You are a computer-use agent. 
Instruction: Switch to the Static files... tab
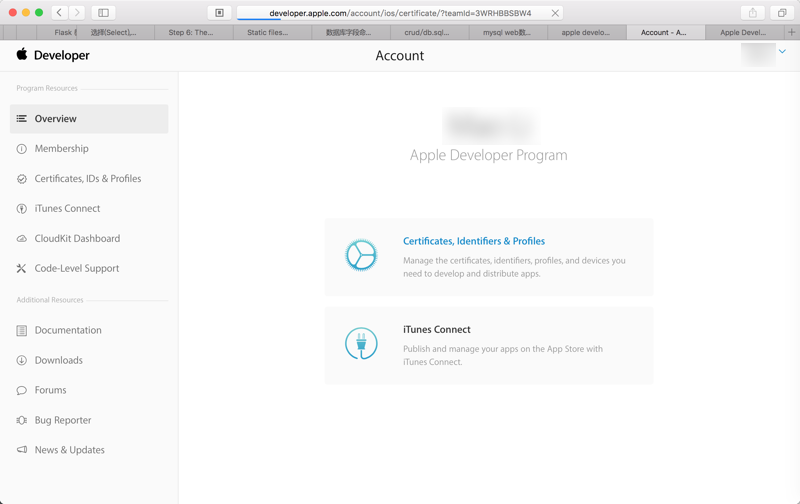(272, 32)
